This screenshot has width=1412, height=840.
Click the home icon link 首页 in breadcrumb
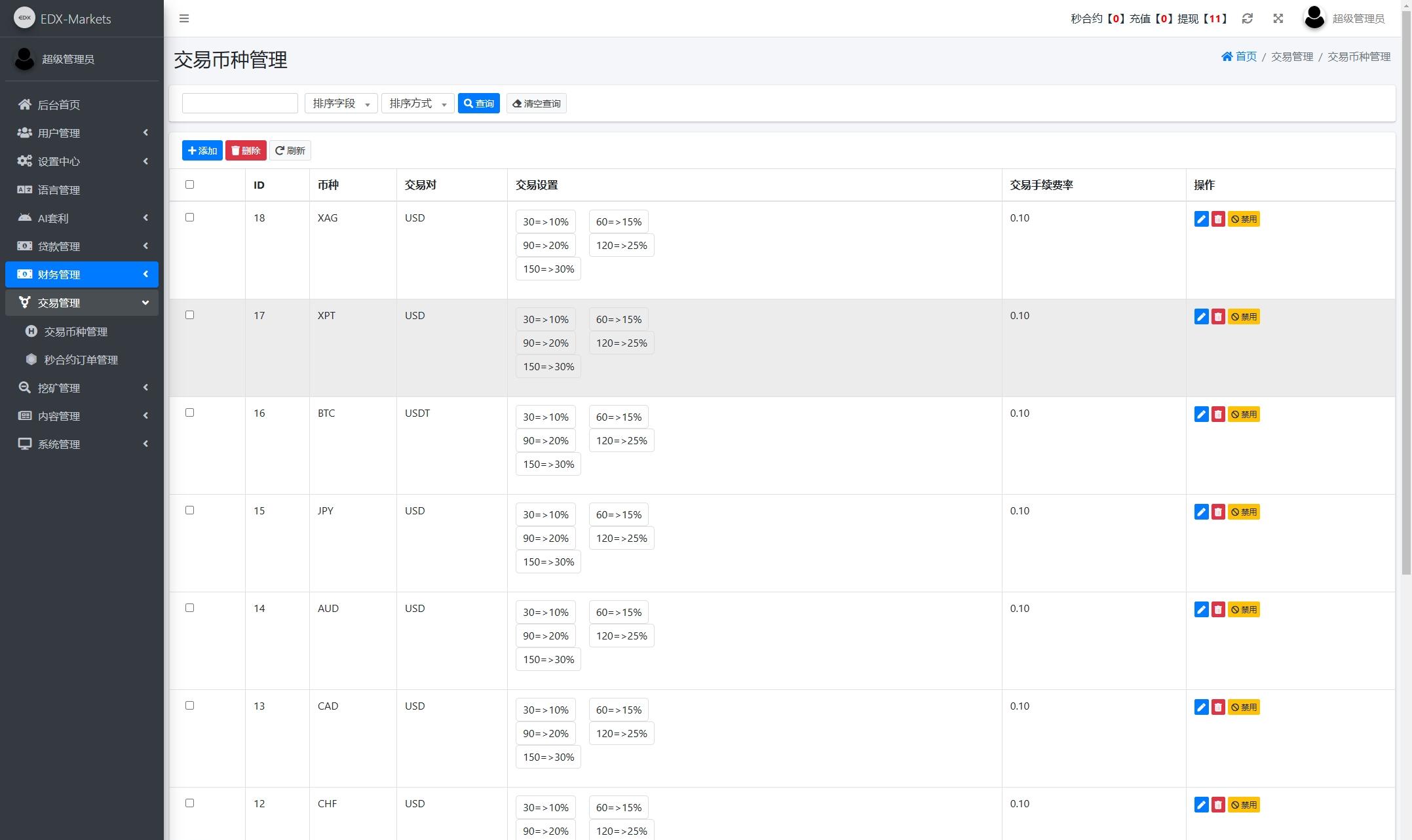[x=1238, y=57]
